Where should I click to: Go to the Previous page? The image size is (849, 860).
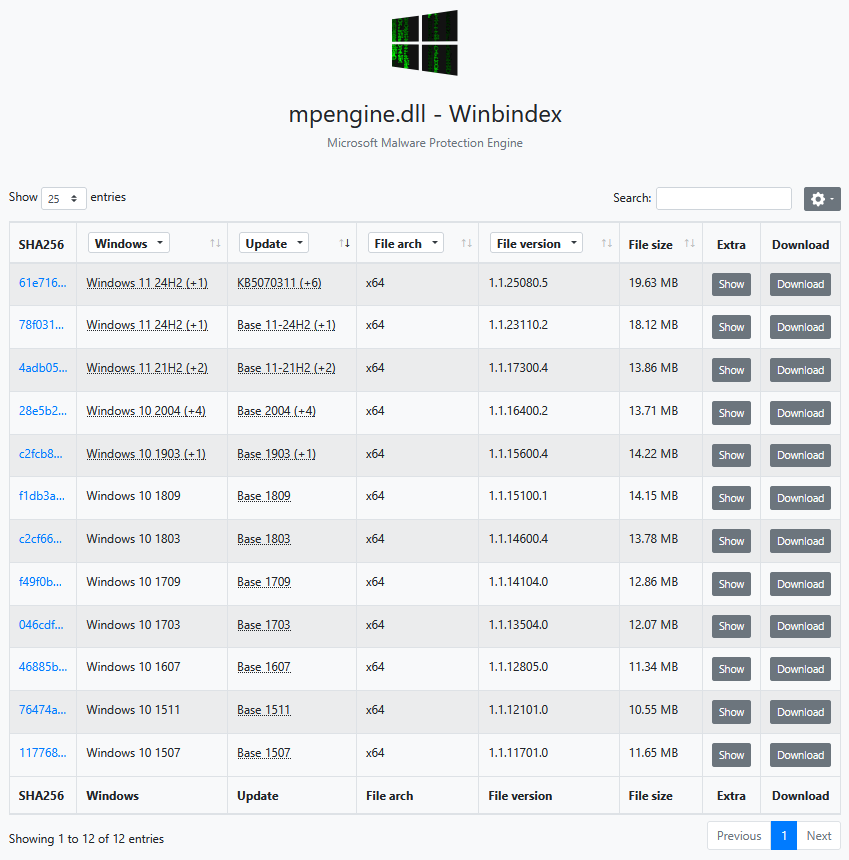pyautogui.click(x=739, y=836)
